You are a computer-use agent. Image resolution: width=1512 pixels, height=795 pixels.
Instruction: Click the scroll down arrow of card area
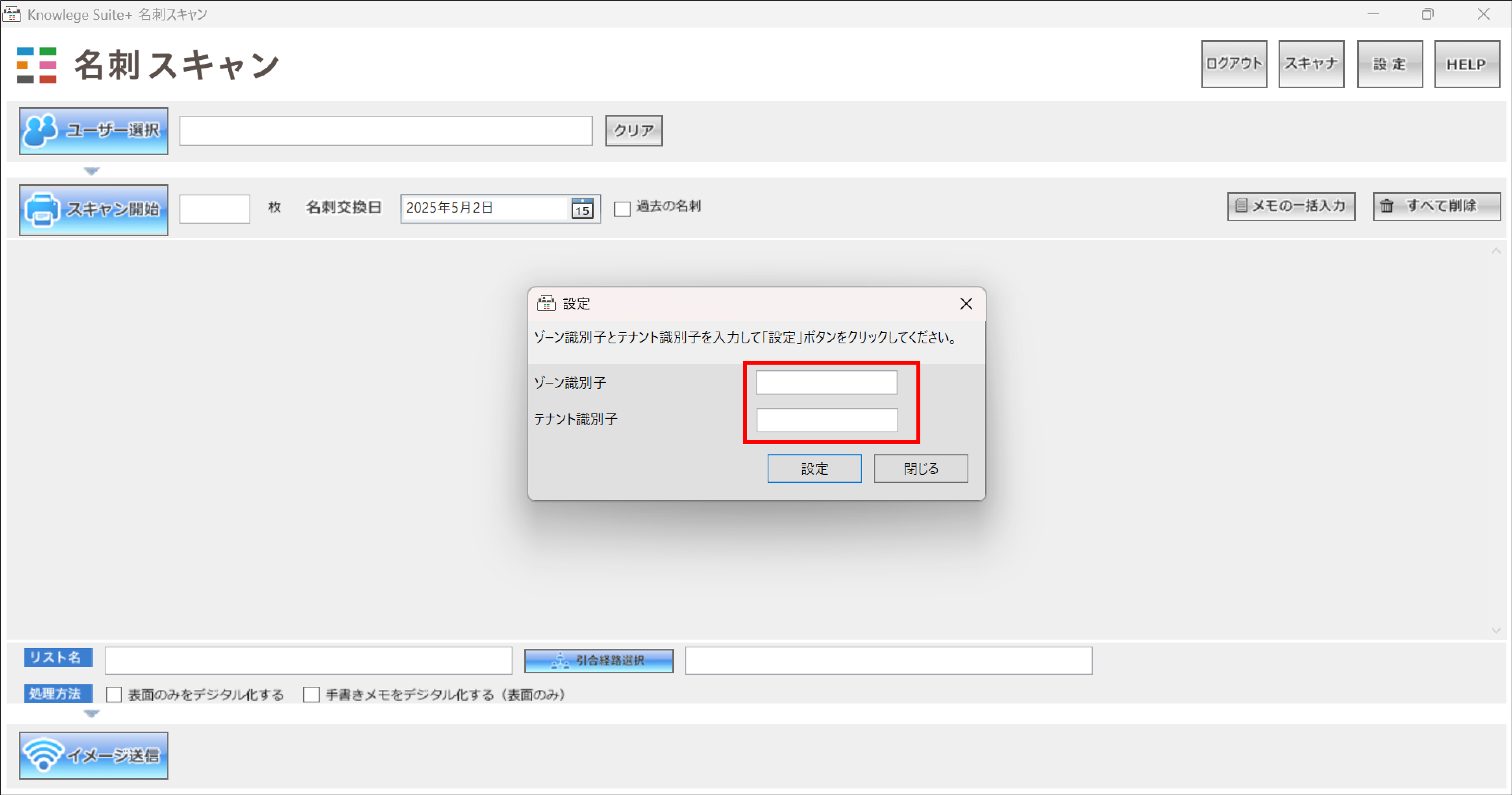coord(1495,630)
